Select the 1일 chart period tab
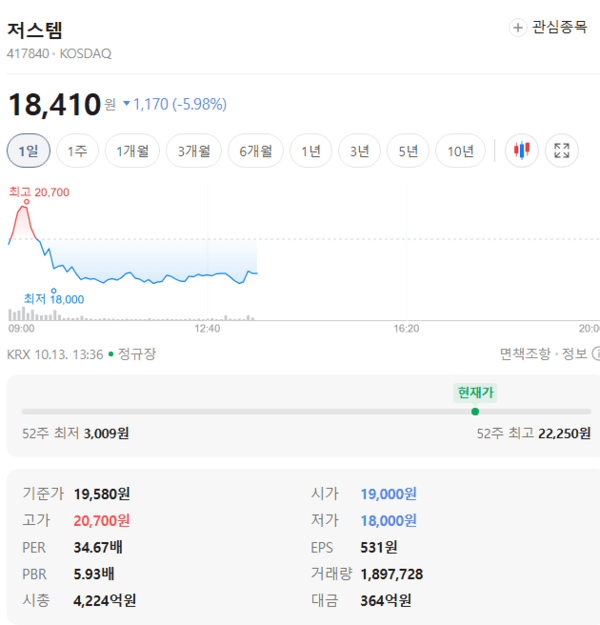 click(x=29, y=151)
